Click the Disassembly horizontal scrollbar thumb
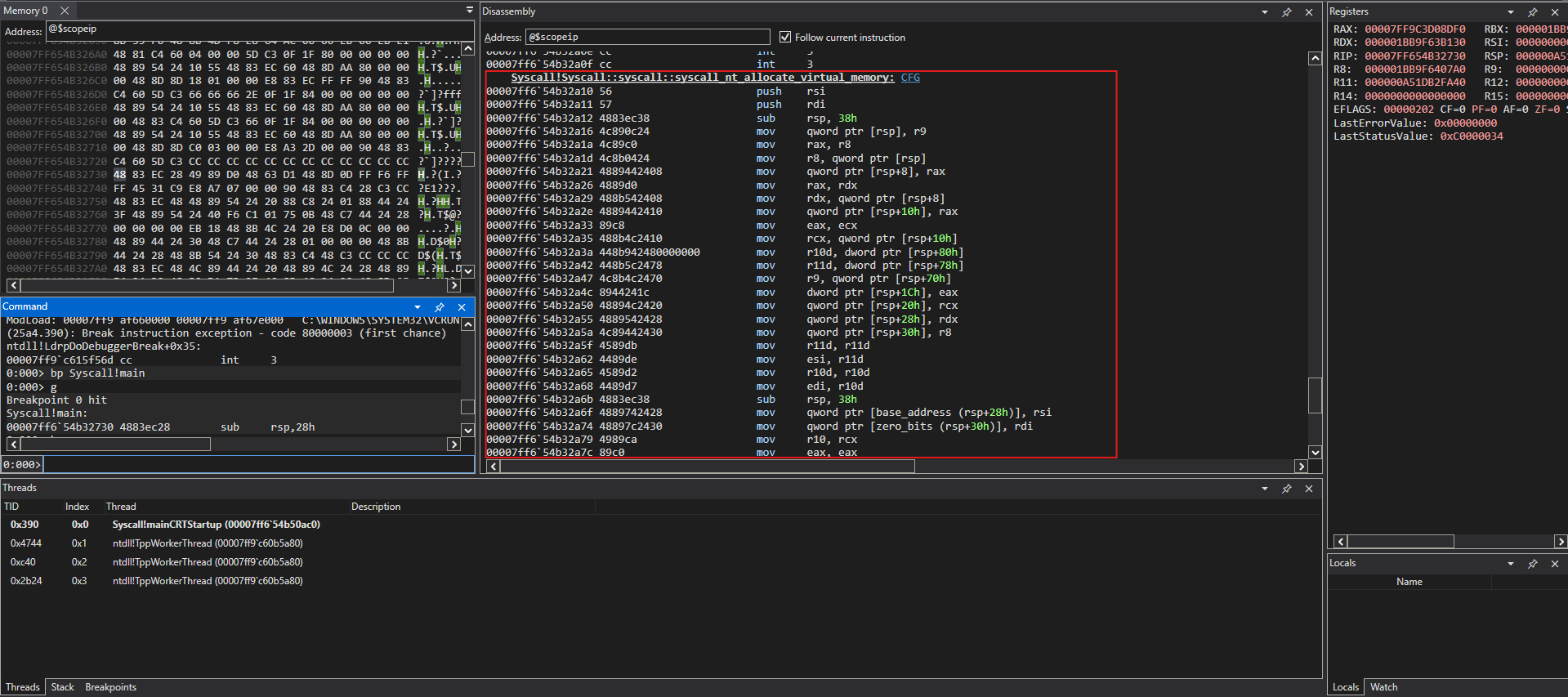Image resolution: width=1568 pixels, height=697 pixels. (707, 467)
